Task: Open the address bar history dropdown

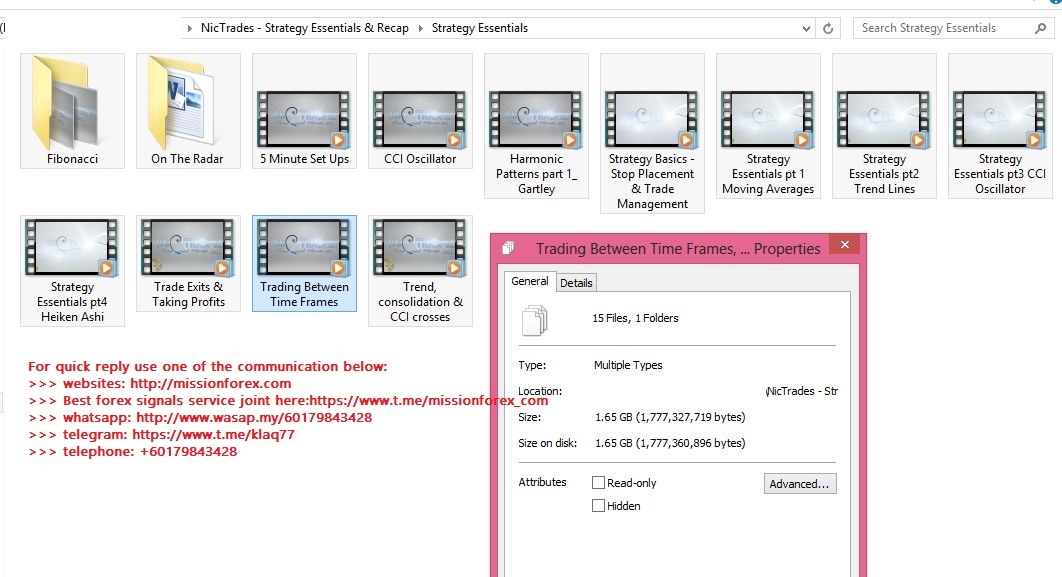Action: (x=806, y=28)
